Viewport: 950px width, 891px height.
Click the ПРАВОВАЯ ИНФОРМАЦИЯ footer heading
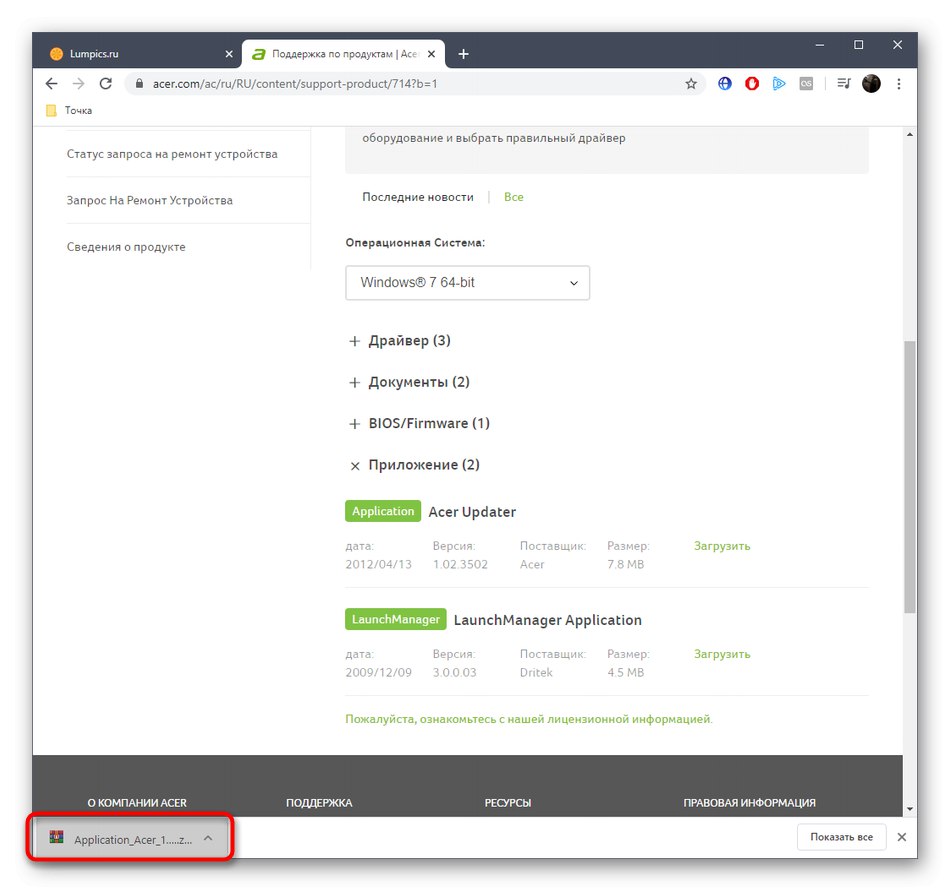tap(749, 803)
